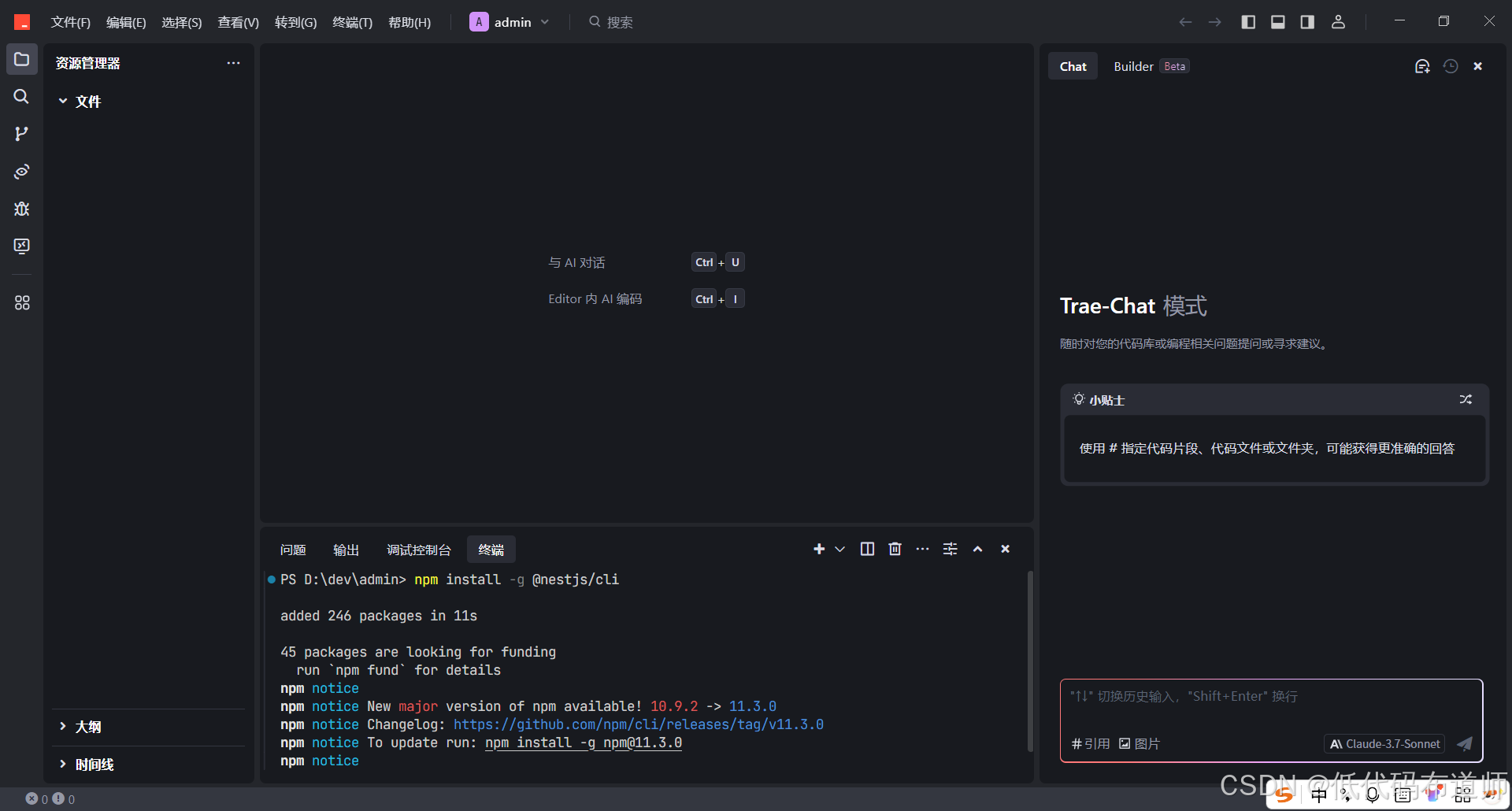Open the admin workspace dropdown
Screen dimensions: 1512x811
(x=510, y=22)
